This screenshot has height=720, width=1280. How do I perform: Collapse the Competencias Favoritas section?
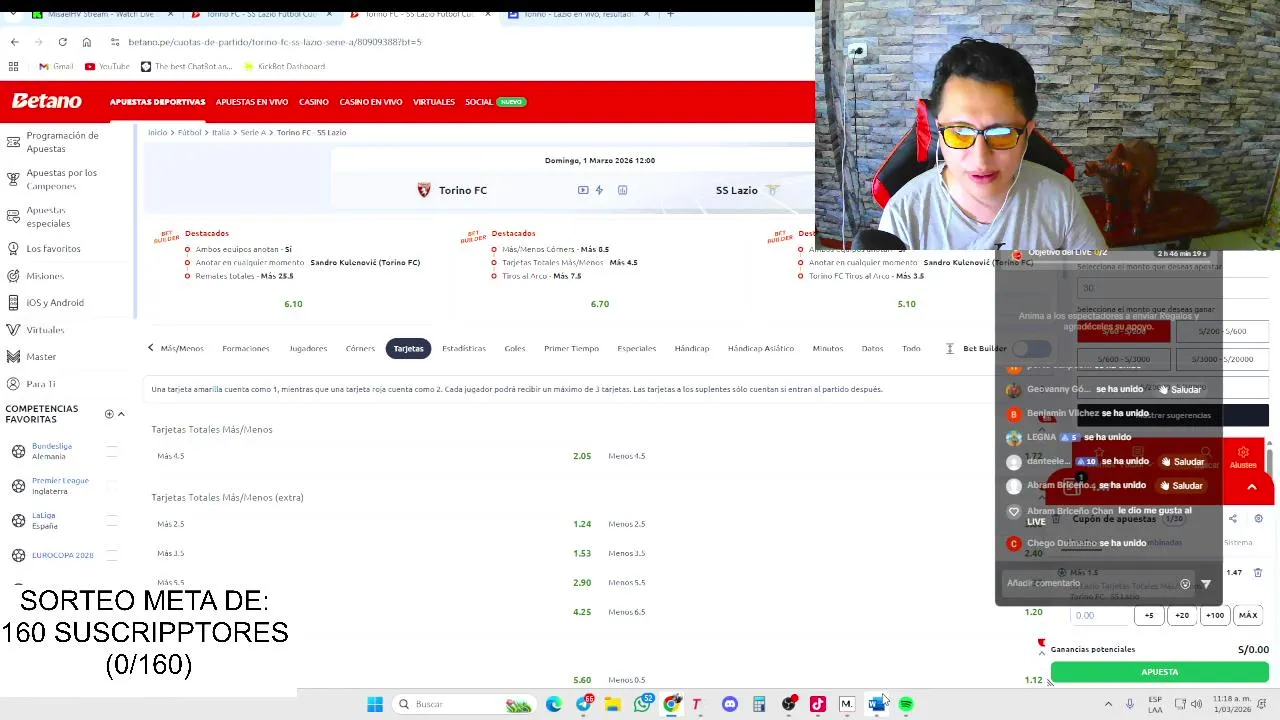[x=121, y=414]
